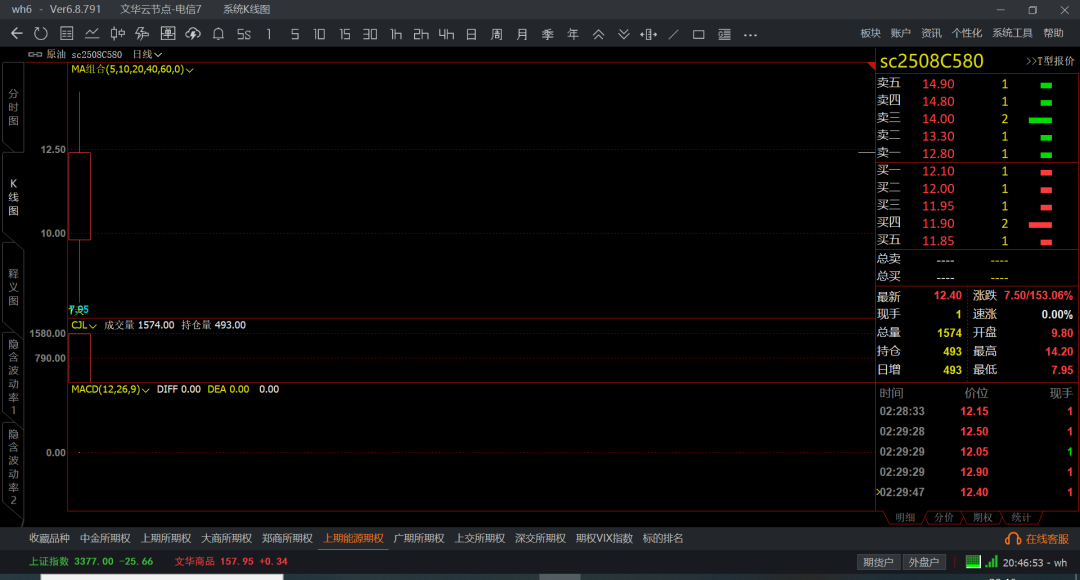Switch to weekly 周 period
Image resolution: width=1080 pixels, height=580 pixels.
[x=497, y=34]
